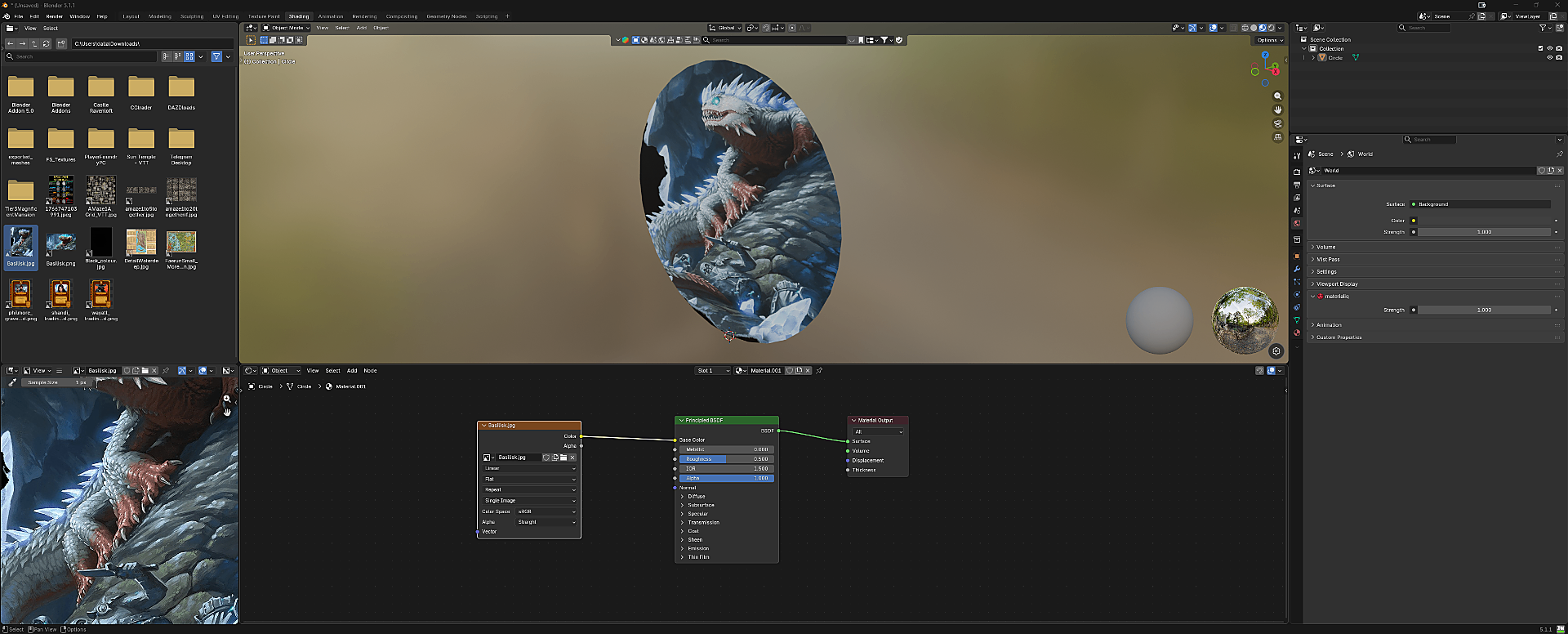
Task: Click Background surface shader button
Action: tap(1480, 204)
